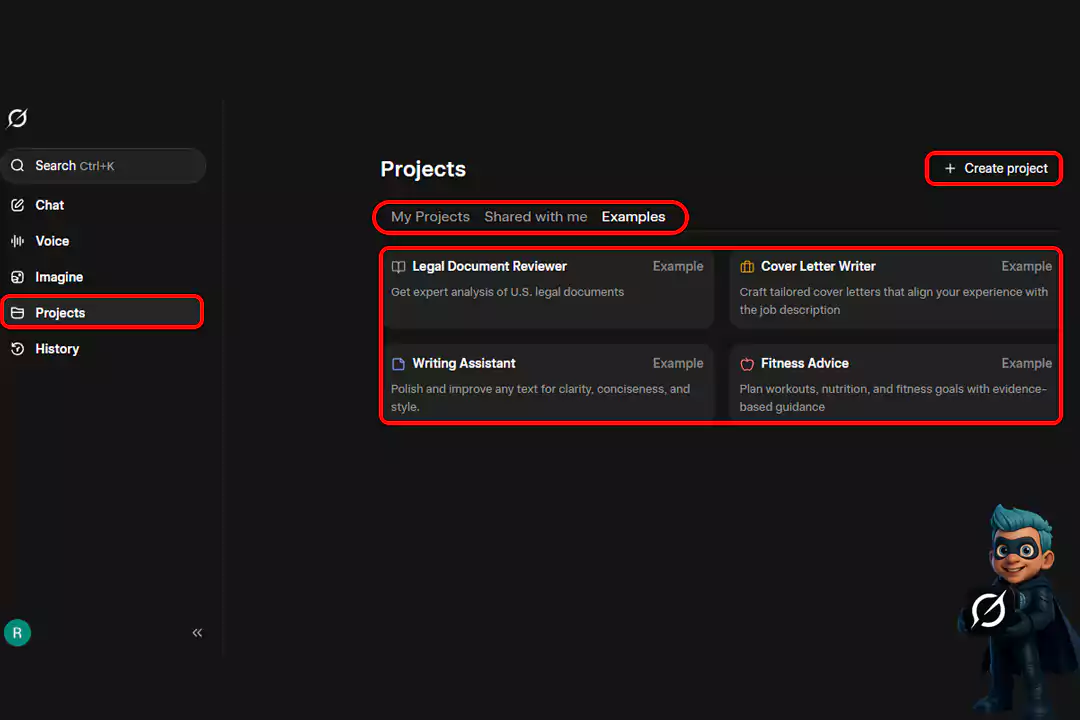Click the briefcase icon on Cover Letter Writer

(x=747, y=267)
